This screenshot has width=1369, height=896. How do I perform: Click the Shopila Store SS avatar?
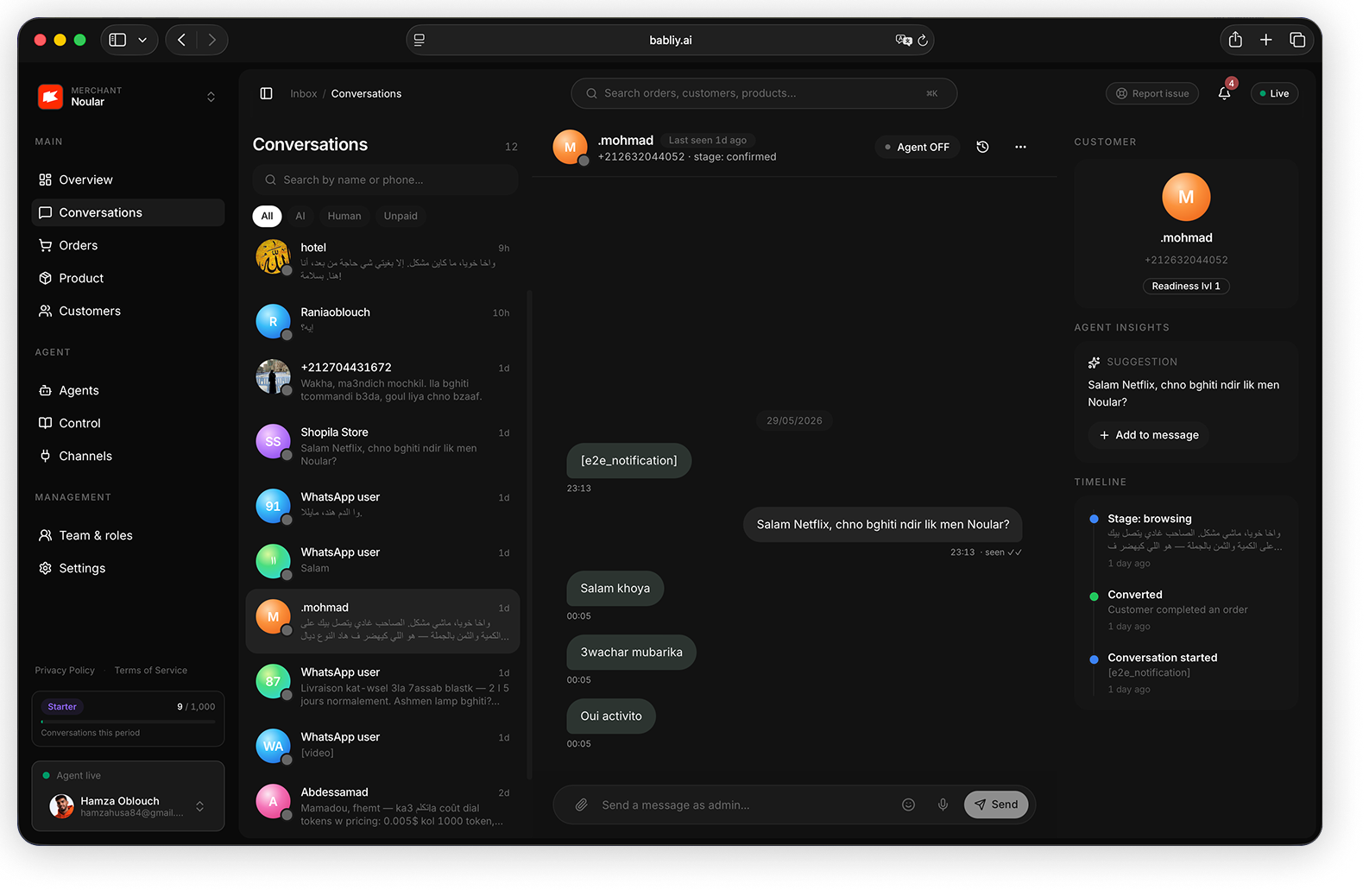[x=273, y=441]
